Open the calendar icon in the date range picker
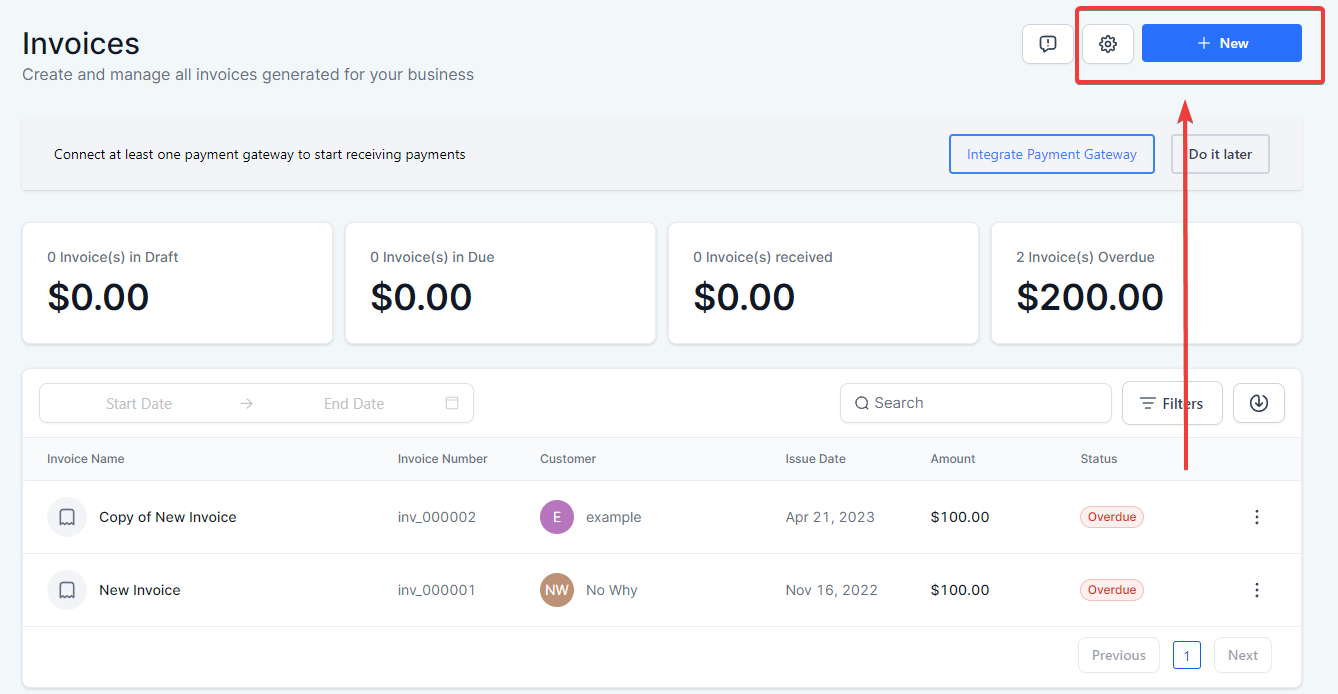 tap(451, 402)
